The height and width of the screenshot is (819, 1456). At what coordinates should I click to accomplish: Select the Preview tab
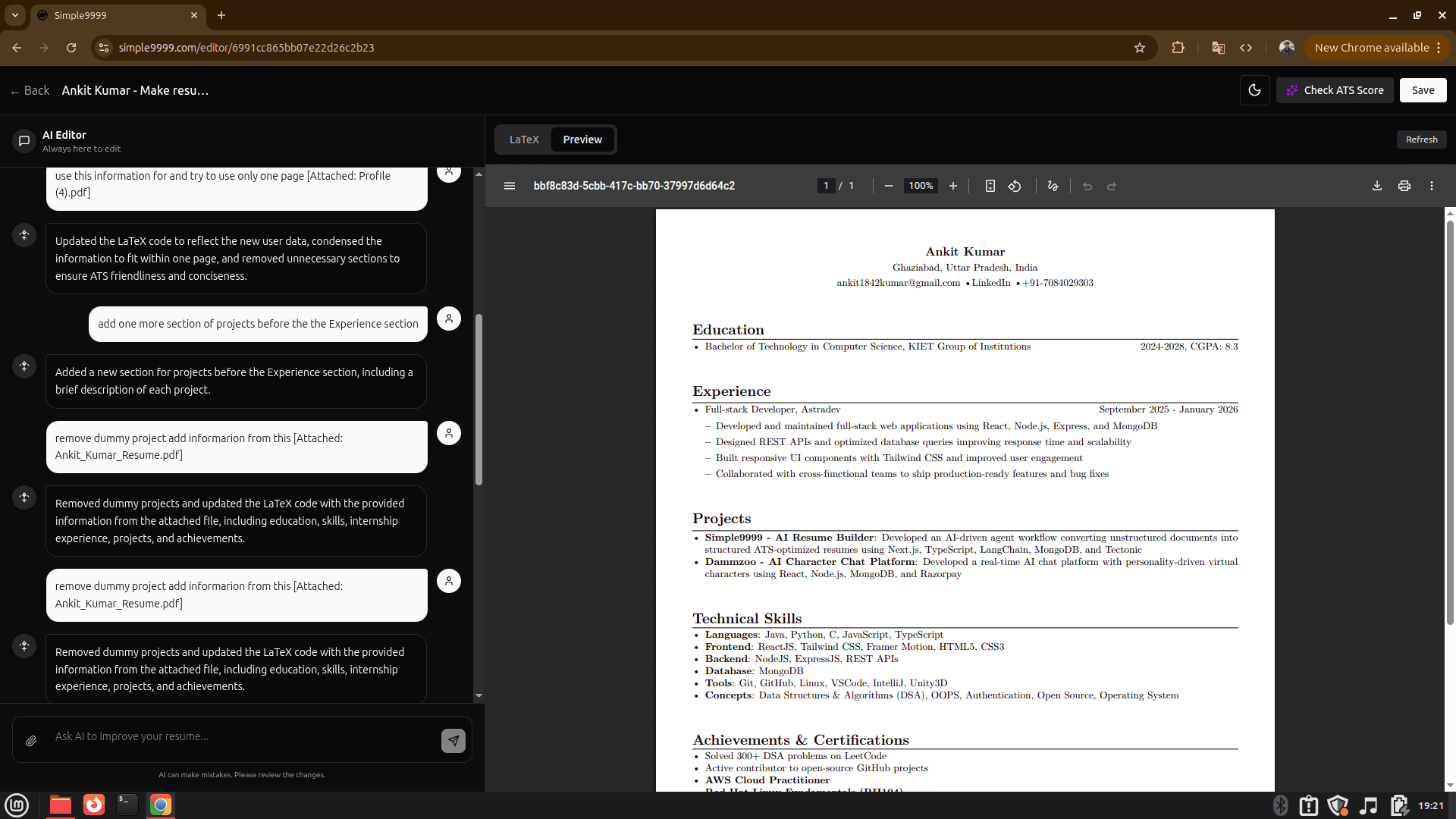tap(582, 140)
